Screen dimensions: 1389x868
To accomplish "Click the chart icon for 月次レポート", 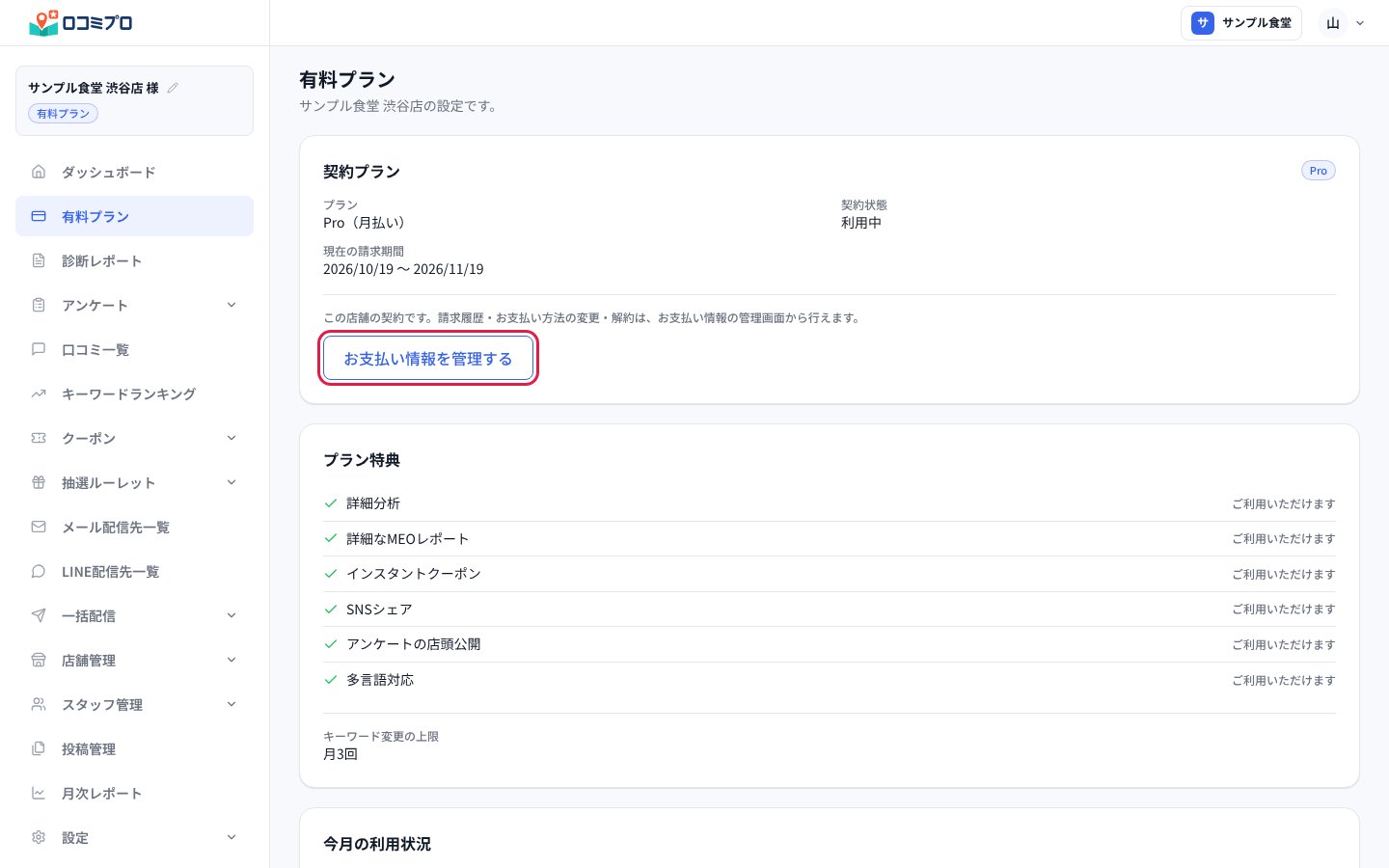I will click(x=39, y=793).
